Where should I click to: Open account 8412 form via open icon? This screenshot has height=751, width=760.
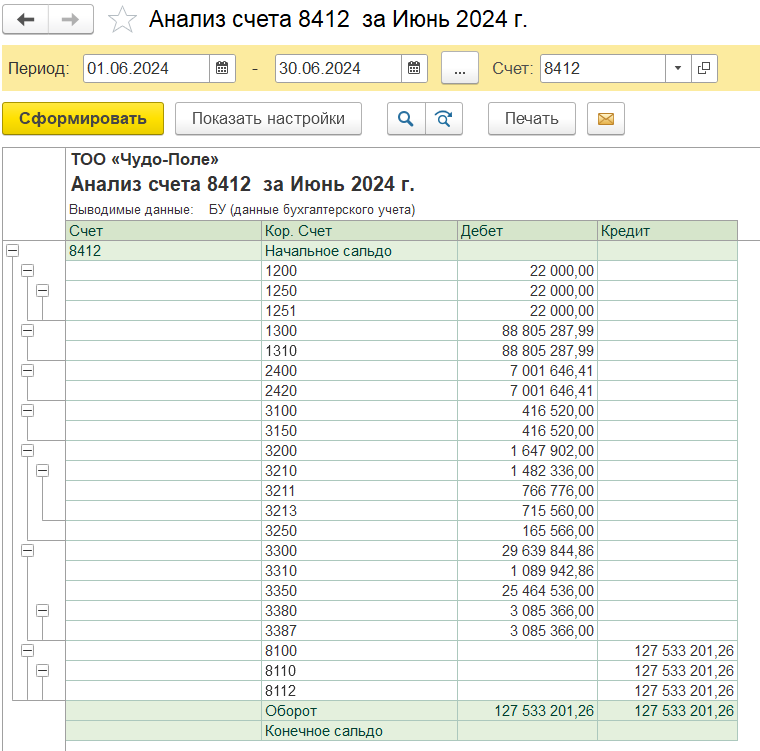pyautogui.click(x=704, y=69)
